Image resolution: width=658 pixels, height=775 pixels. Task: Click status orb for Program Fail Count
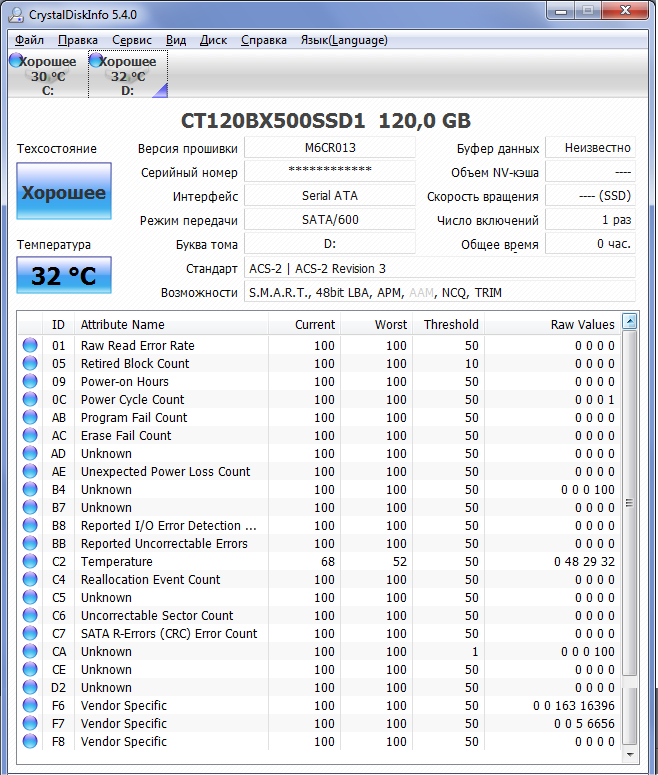[30, 417]
